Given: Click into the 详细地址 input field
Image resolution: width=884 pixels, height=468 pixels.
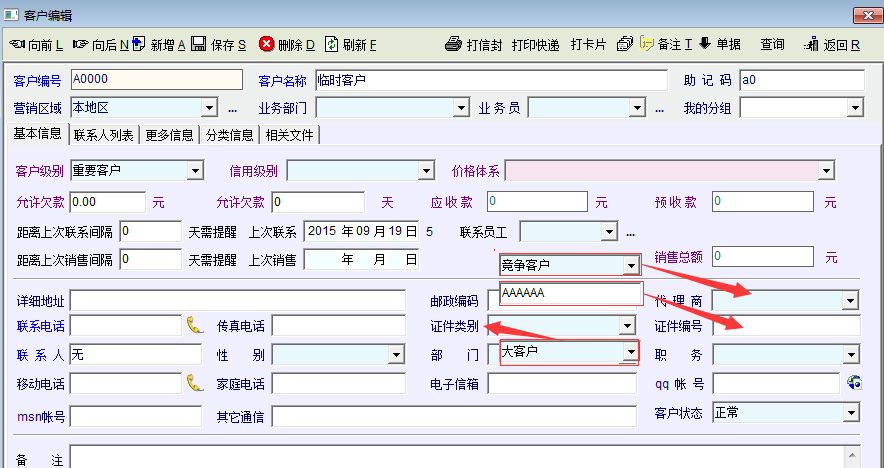Looking at the screenshot, I should 240,300.
